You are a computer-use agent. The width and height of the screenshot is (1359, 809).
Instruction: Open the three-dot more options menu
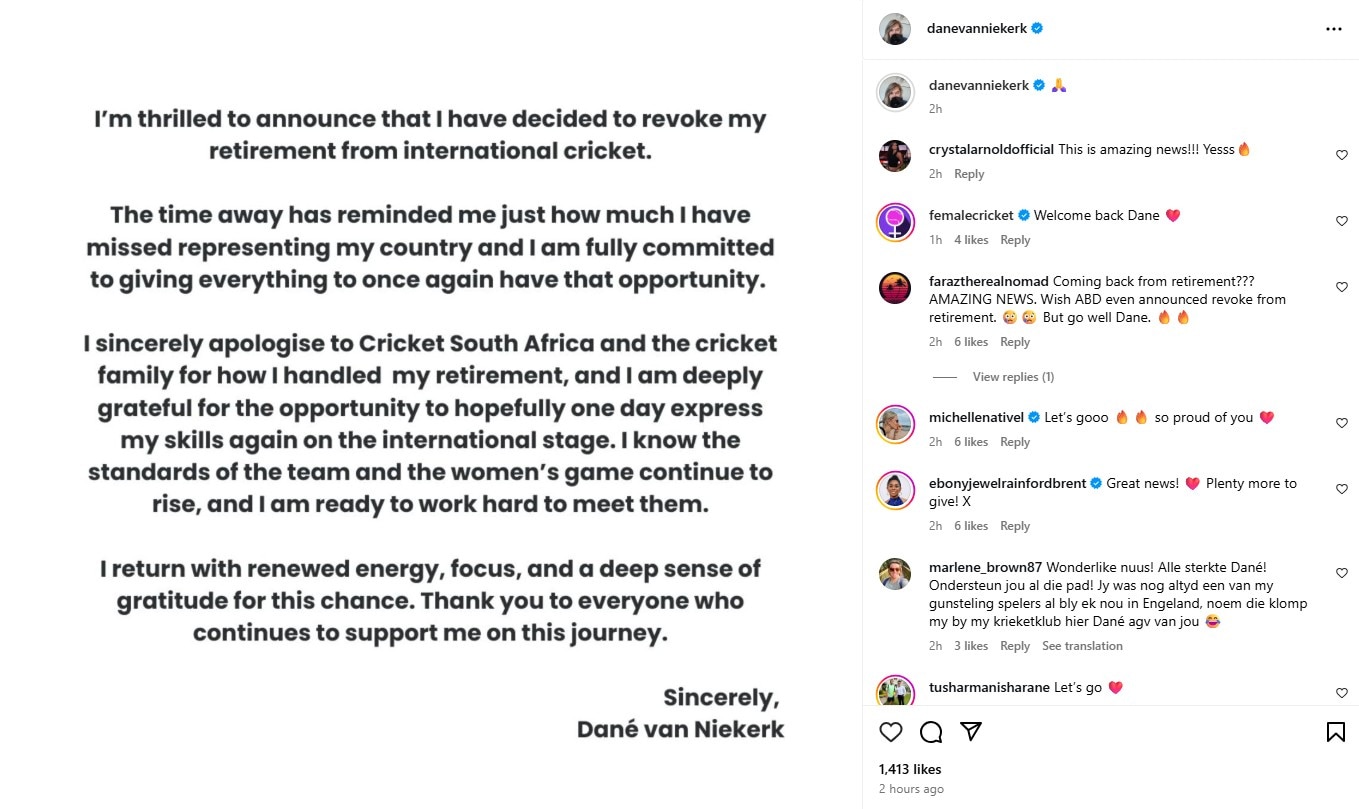click(x=1334, y=29)
